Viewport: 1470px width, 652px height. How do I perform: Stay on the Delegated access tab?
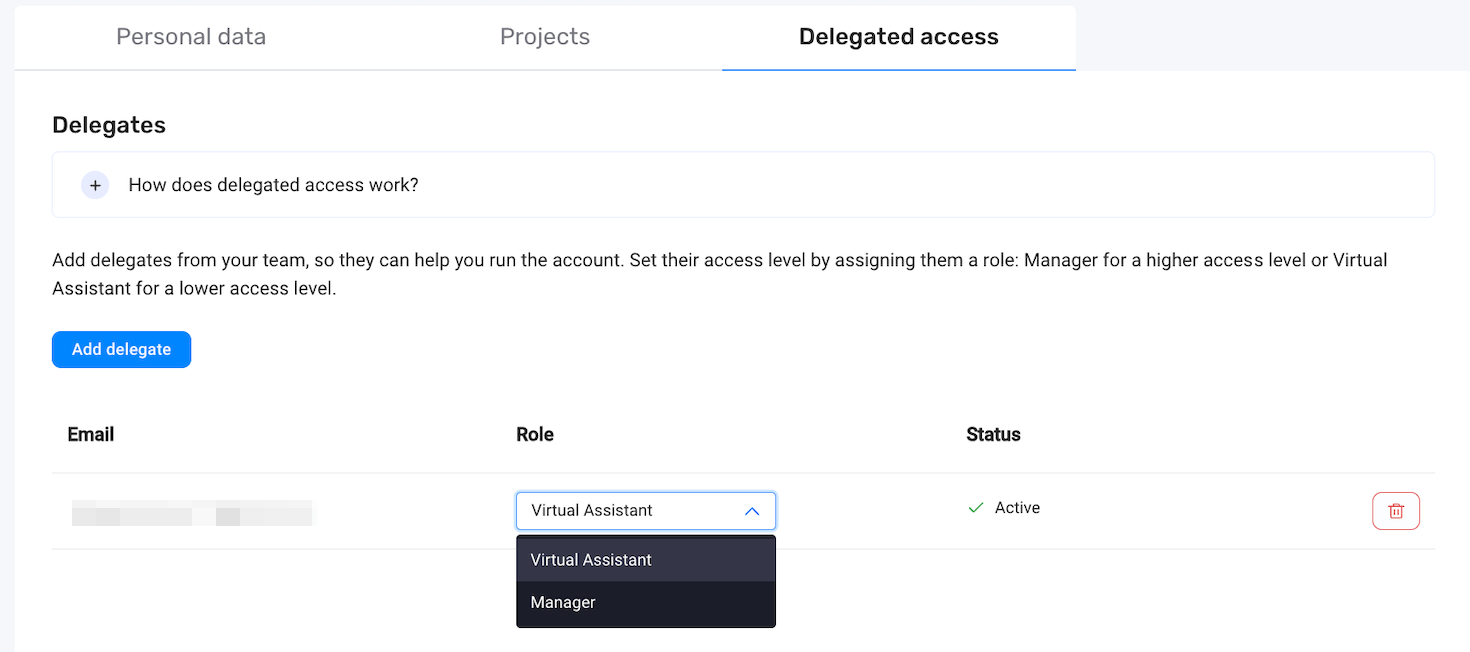point(898,36)
